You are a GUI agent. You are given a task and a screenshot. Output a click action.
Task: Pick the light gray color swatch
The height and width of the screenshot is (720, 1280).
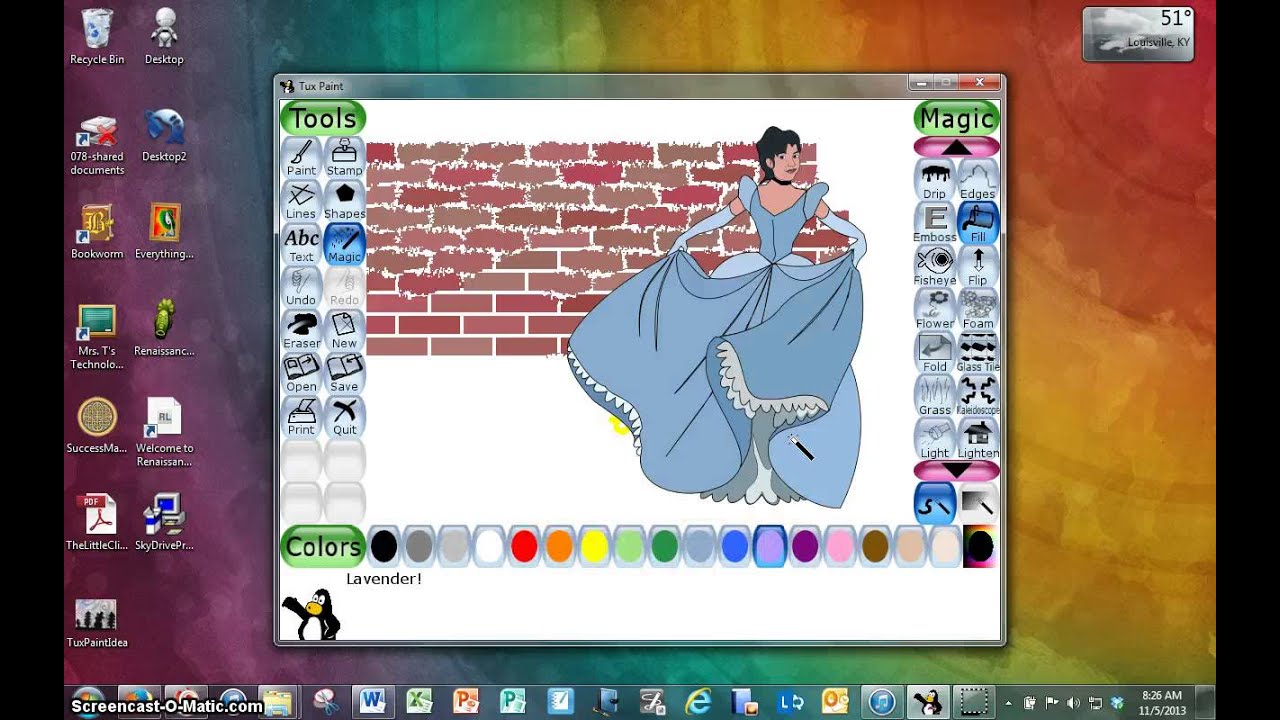(x=454, y=546)
